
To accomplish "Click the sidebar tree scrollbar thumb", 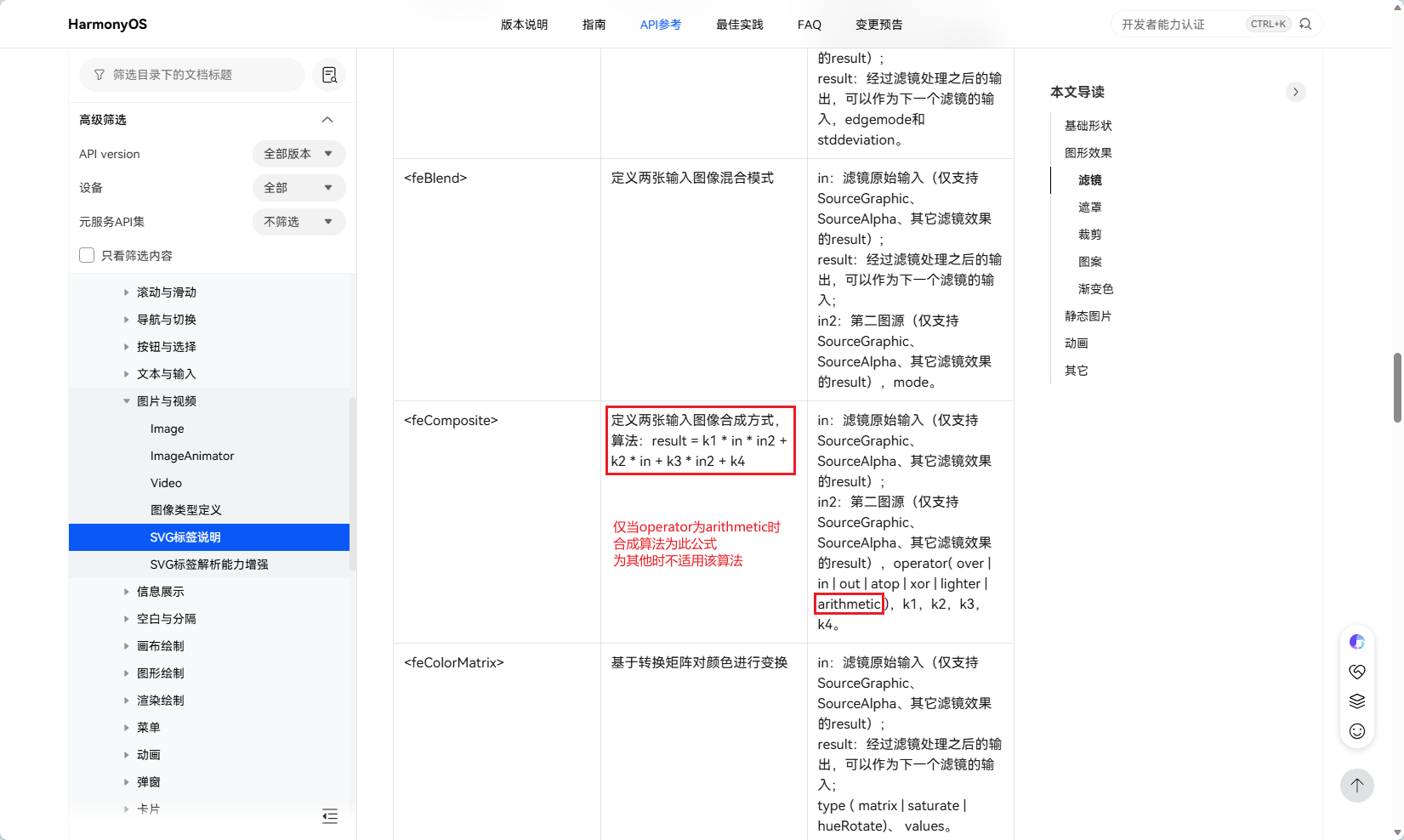I will [x=353, y=485].
